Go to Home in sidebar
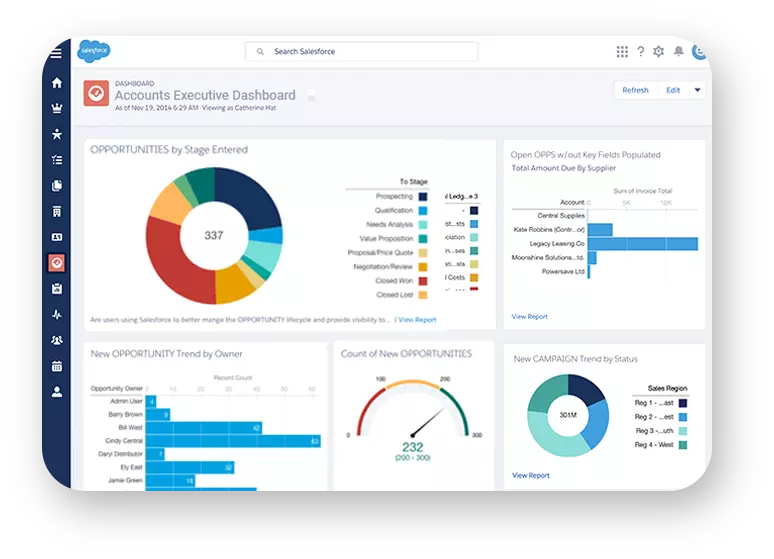 pyautogui.click(x=57, y=82)
